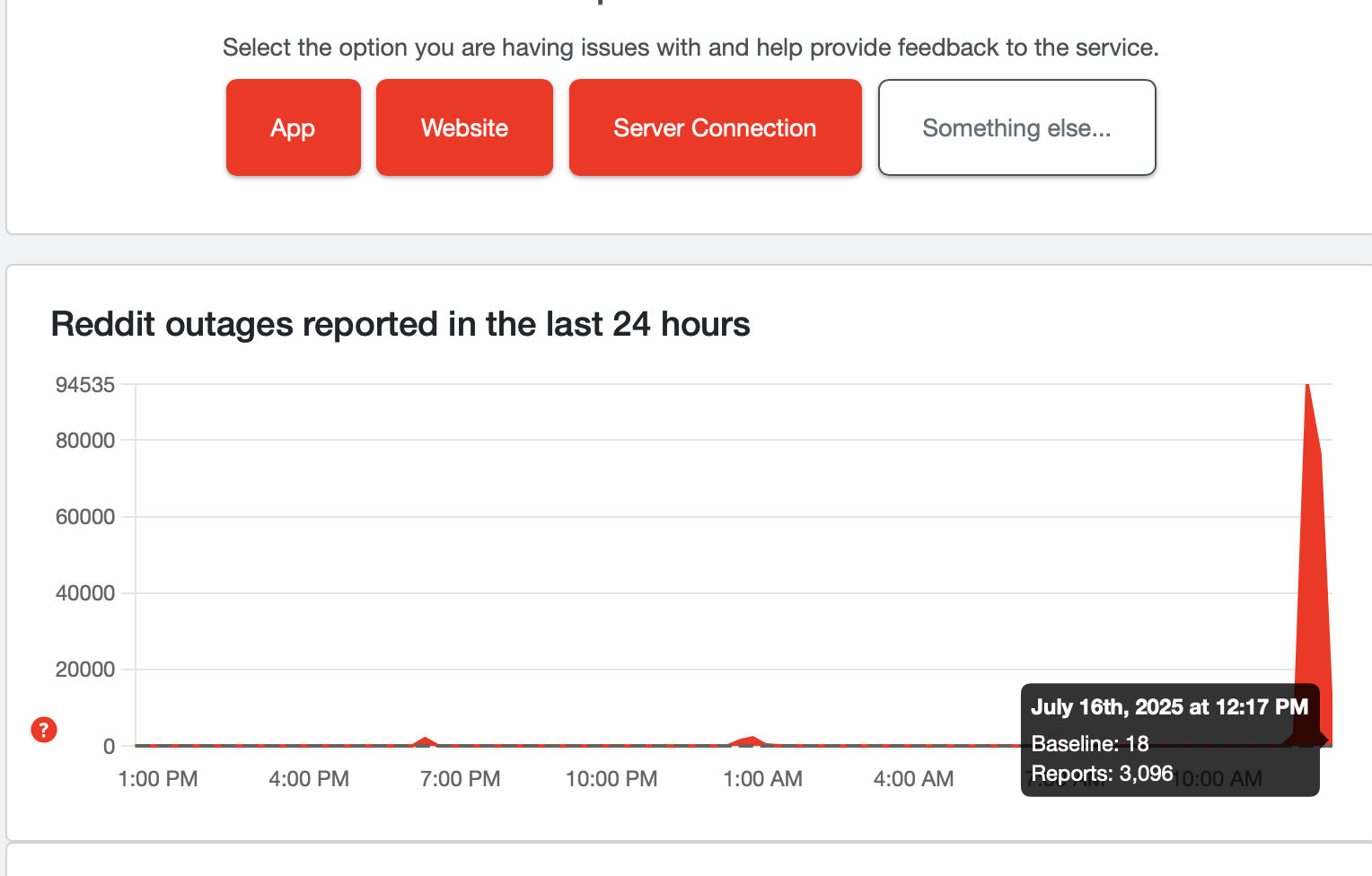Click the 4:00 PM x-axis label

309,779
